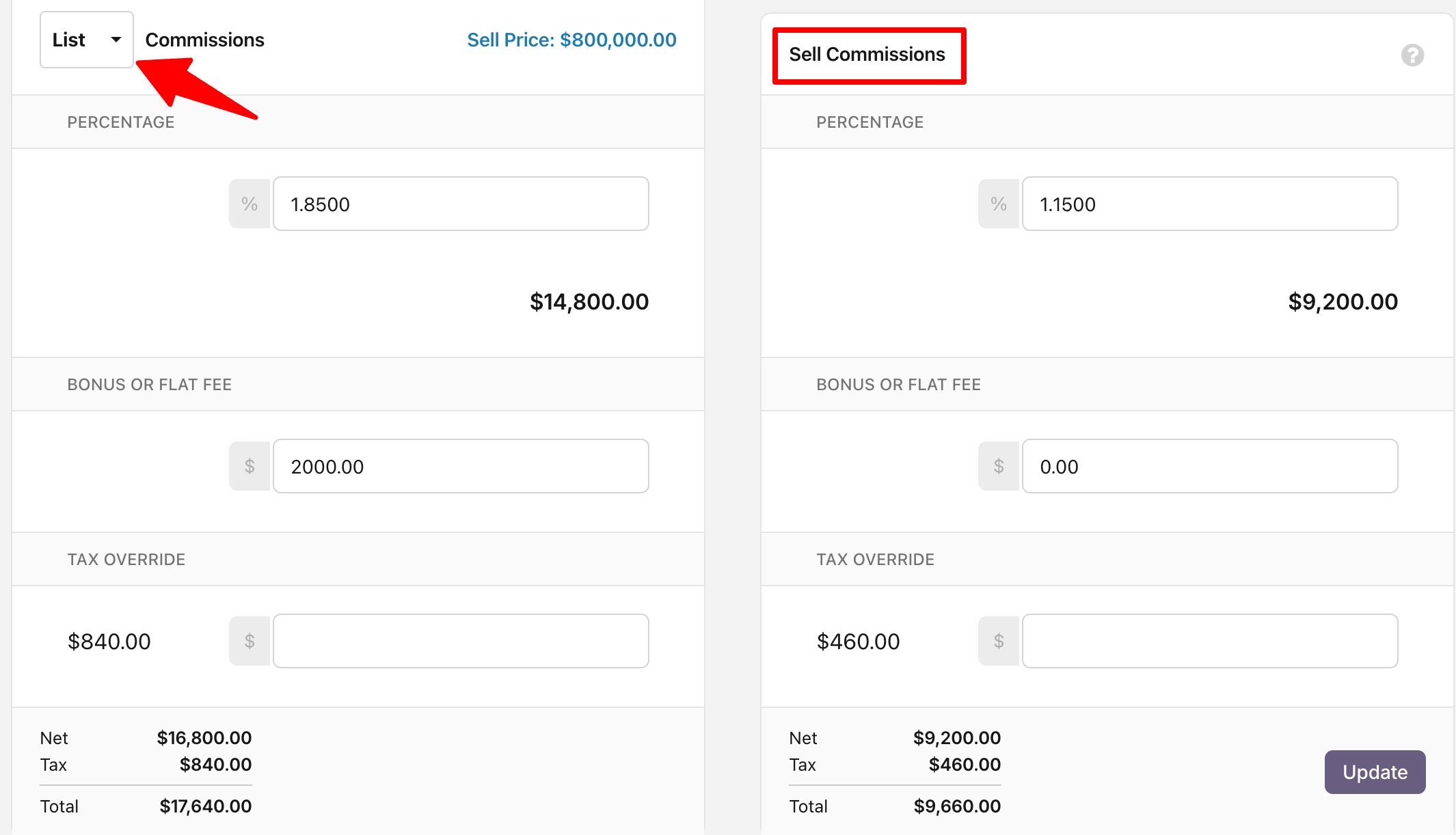Click the percent symbol beside 1.1500
1456x835 pixels.
[999, 204]
